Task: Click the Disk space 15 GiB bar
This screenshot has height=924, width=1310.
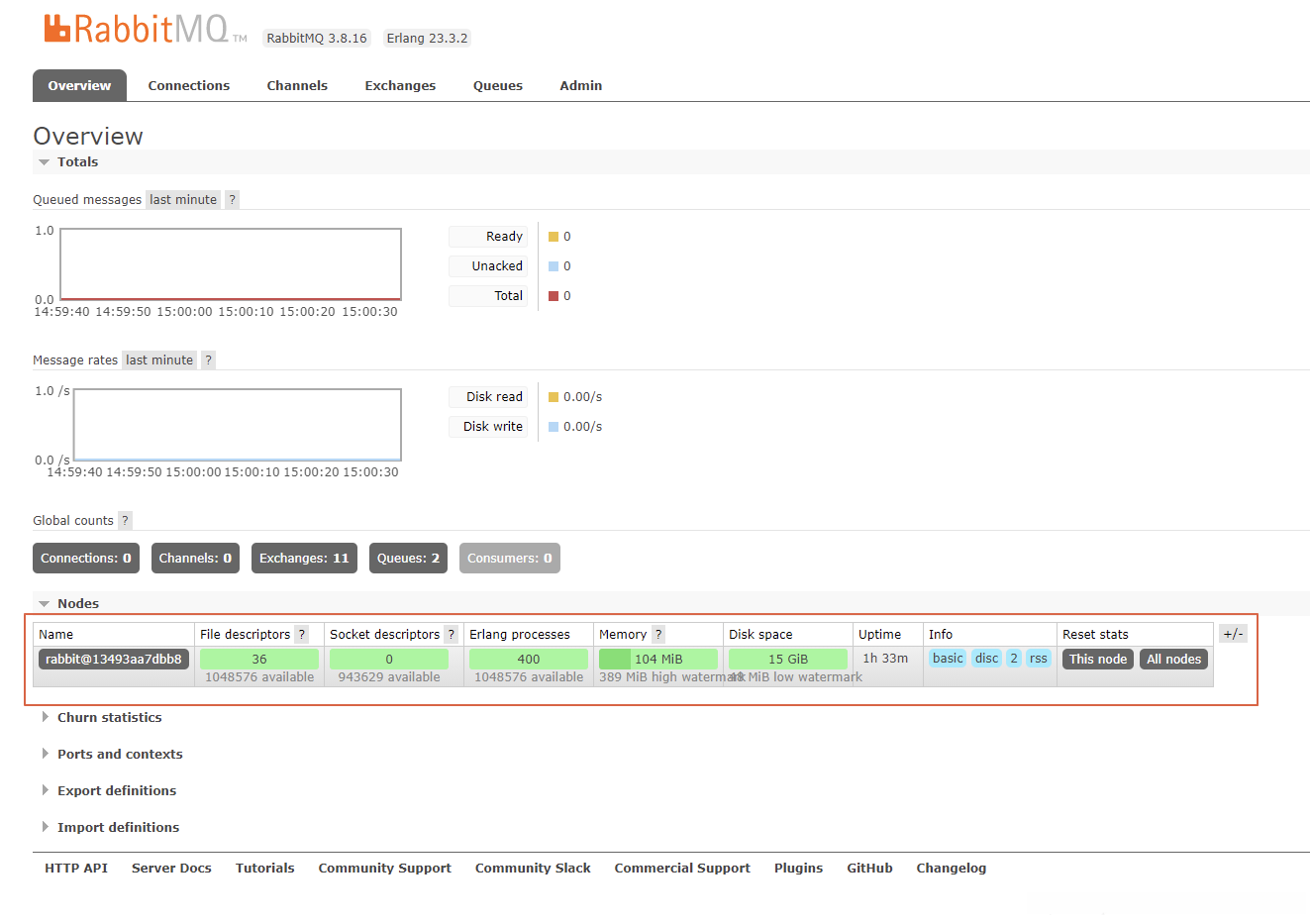Action: click(x=788, y=660)
